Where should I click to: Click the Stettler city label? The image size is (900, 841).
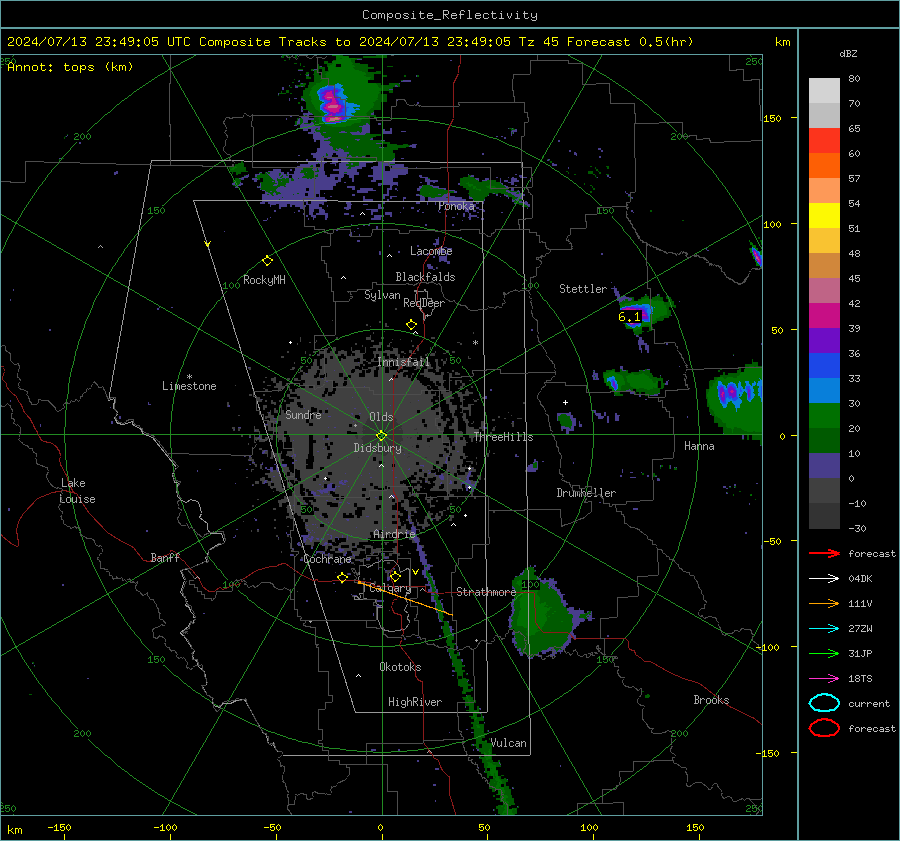point(583,289)
